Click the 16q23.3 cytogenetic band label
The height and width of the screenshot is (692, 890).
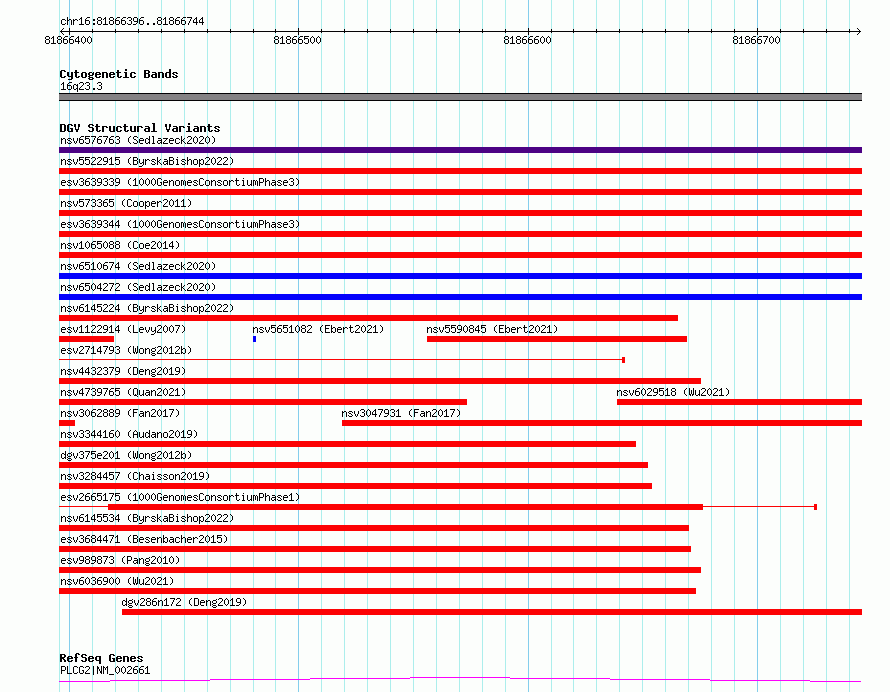click(x=81, y=86)
